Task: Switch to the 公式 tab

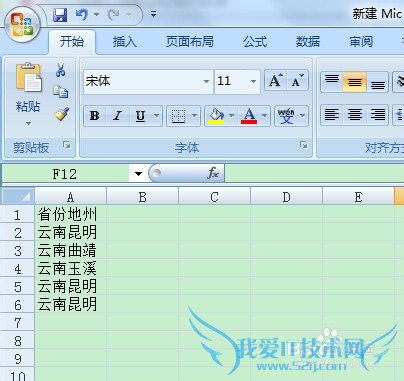Action: [255, 42]
